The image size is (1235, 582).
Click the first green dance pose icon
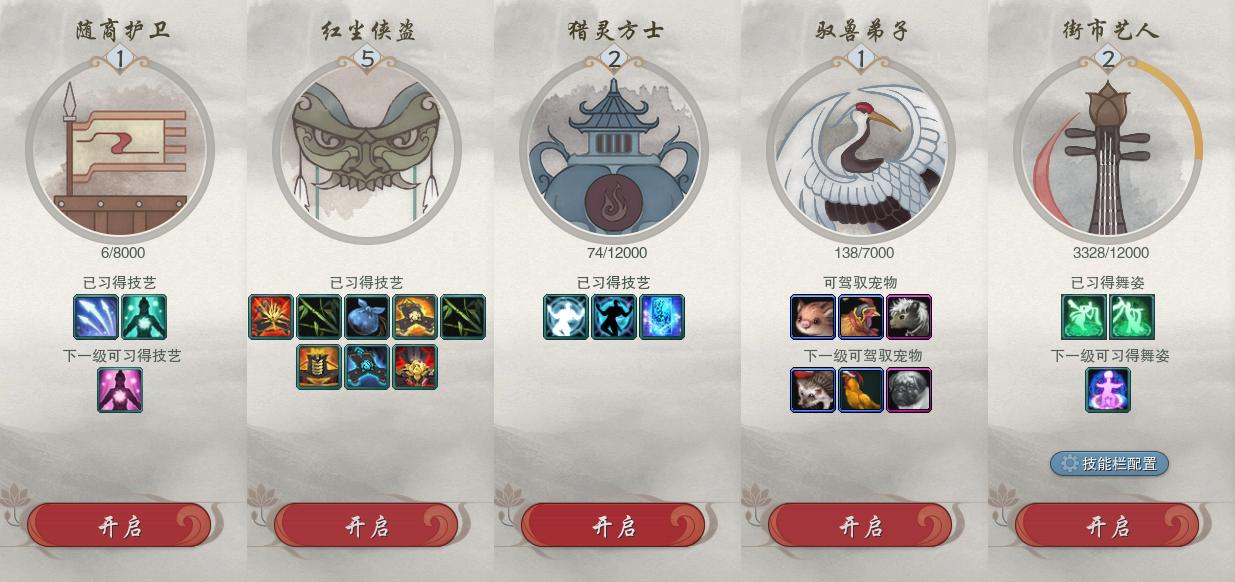[1084, 317]
